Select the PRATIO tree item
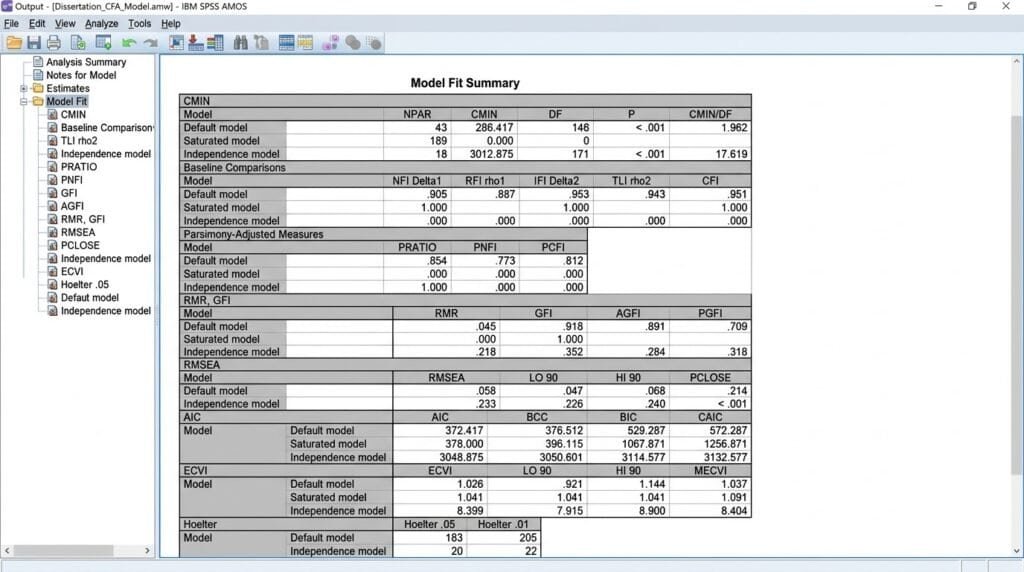1024x572 pixels. tap(79, 167)
